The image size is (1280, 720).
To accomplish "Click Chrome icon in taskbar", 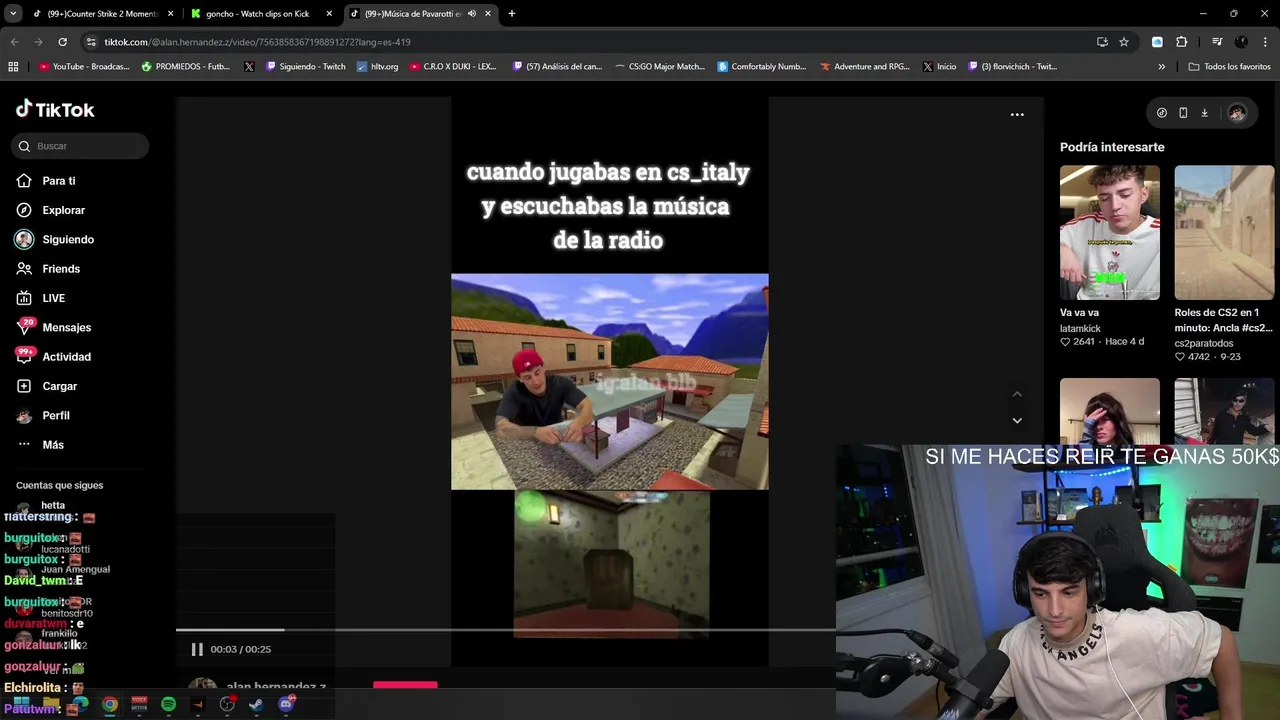I will (109, 705).
